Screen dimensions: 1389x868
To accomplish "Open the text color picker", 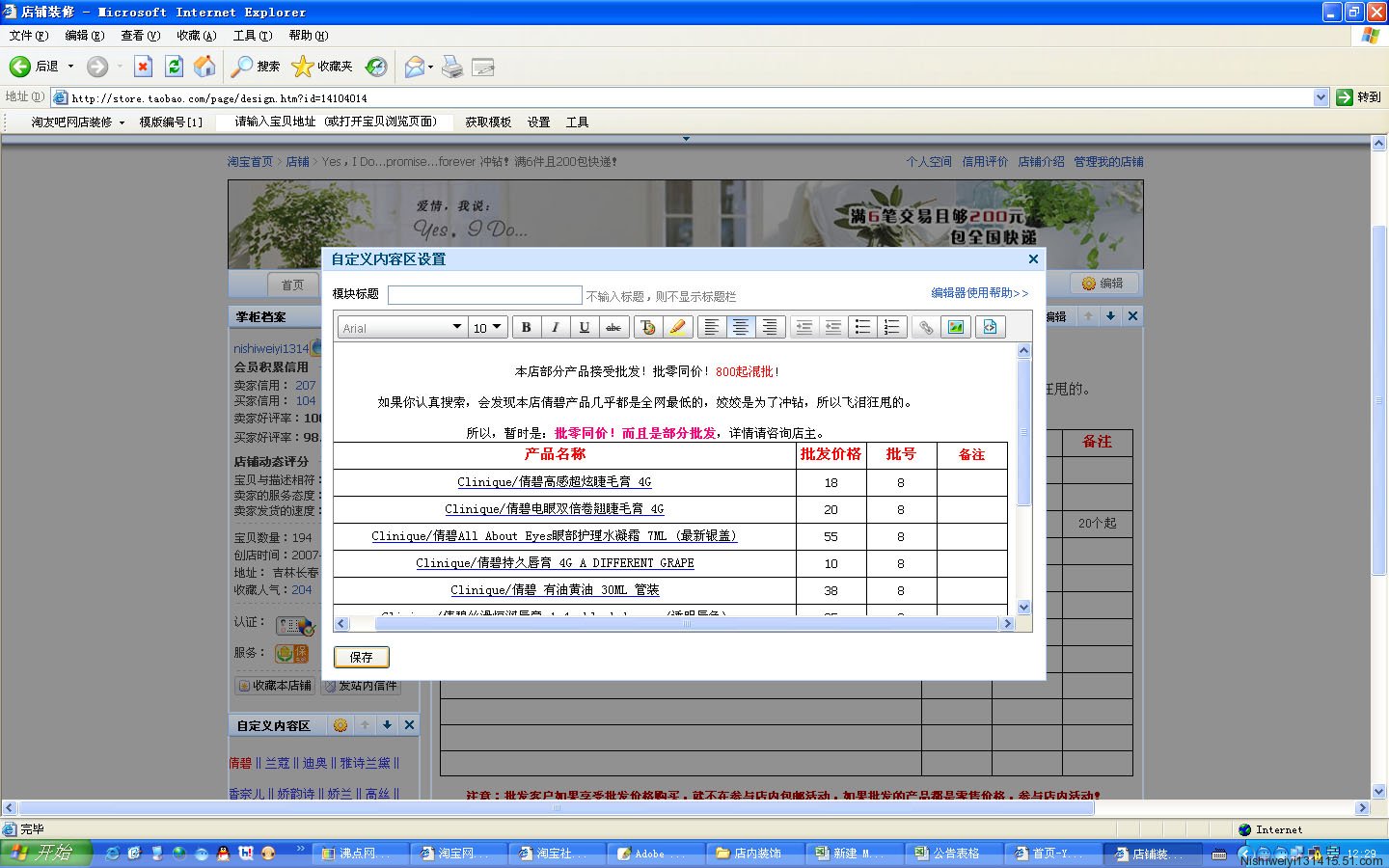I will [648, 327].
